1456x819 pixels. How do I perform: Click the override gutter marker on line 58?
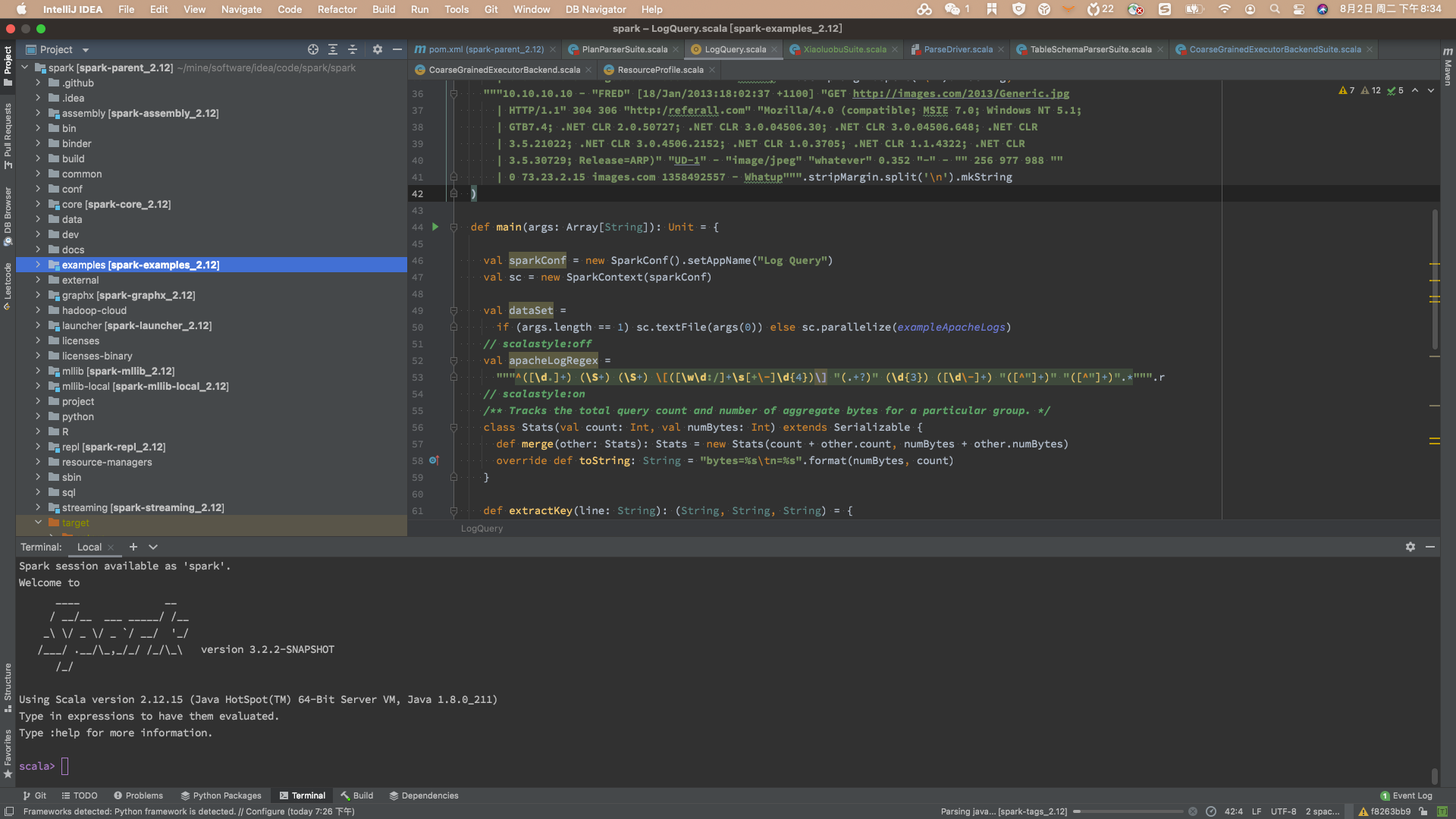pyautogui.click(x=434, y=460)
